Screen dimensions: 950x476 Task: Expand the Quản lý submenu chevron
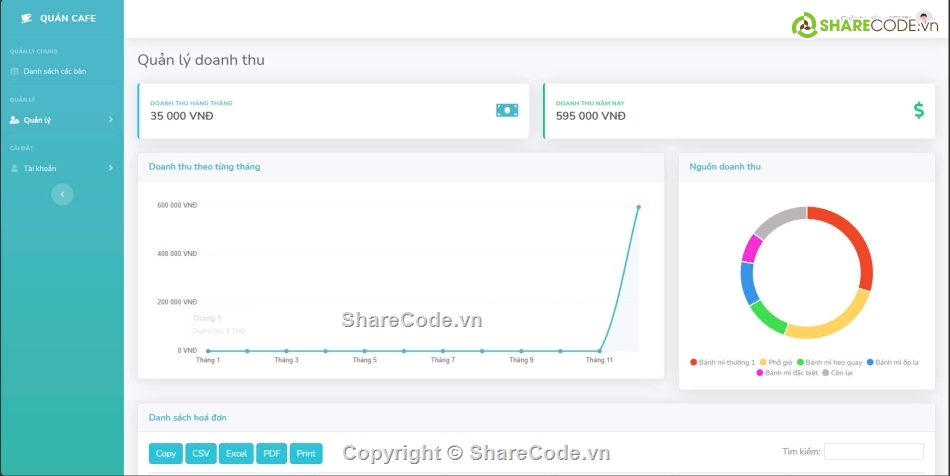111,120
